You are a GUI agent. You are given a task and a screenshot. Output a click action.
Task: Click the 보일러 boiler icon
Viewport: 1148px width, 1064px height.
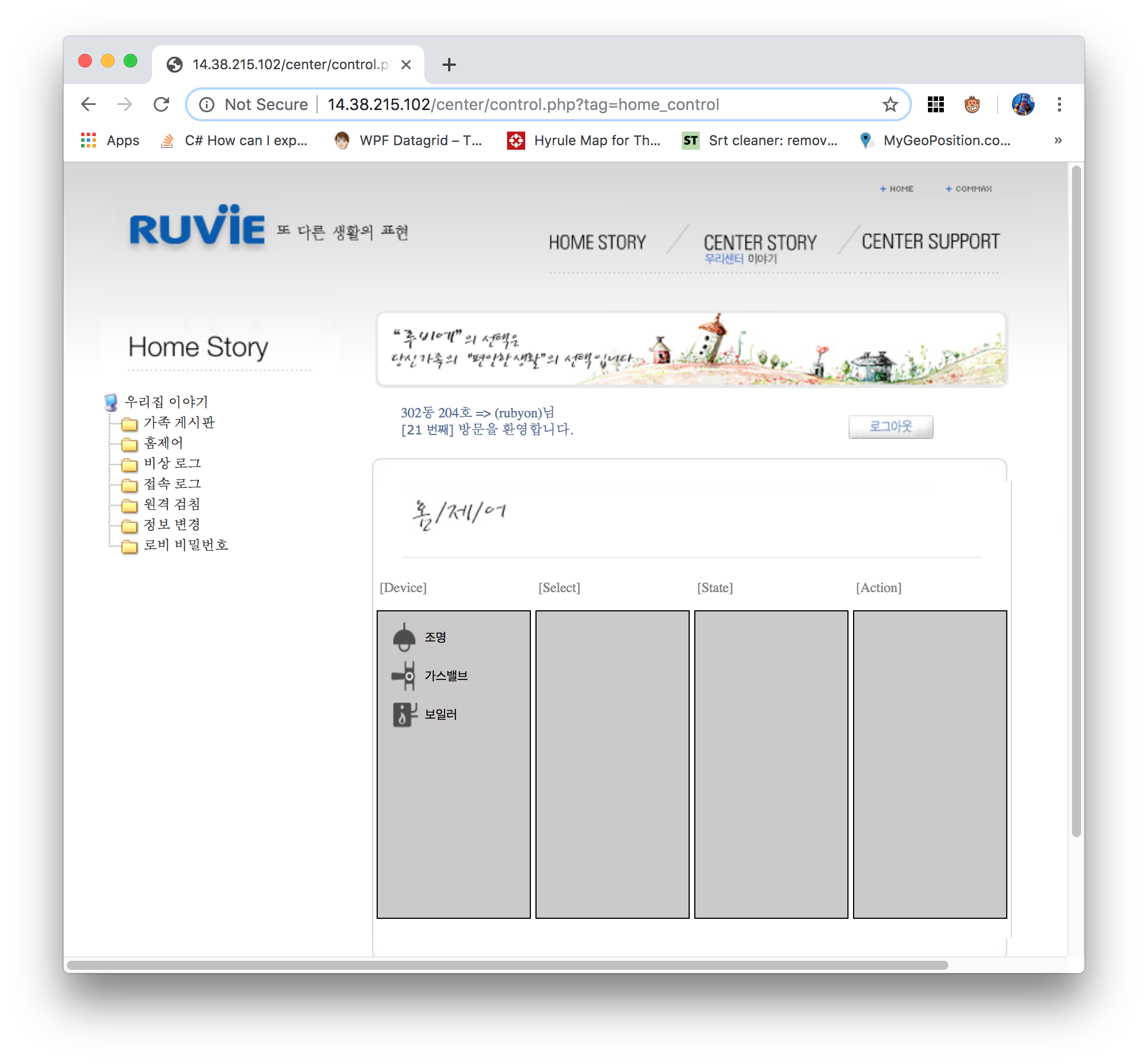pos(404,714)
